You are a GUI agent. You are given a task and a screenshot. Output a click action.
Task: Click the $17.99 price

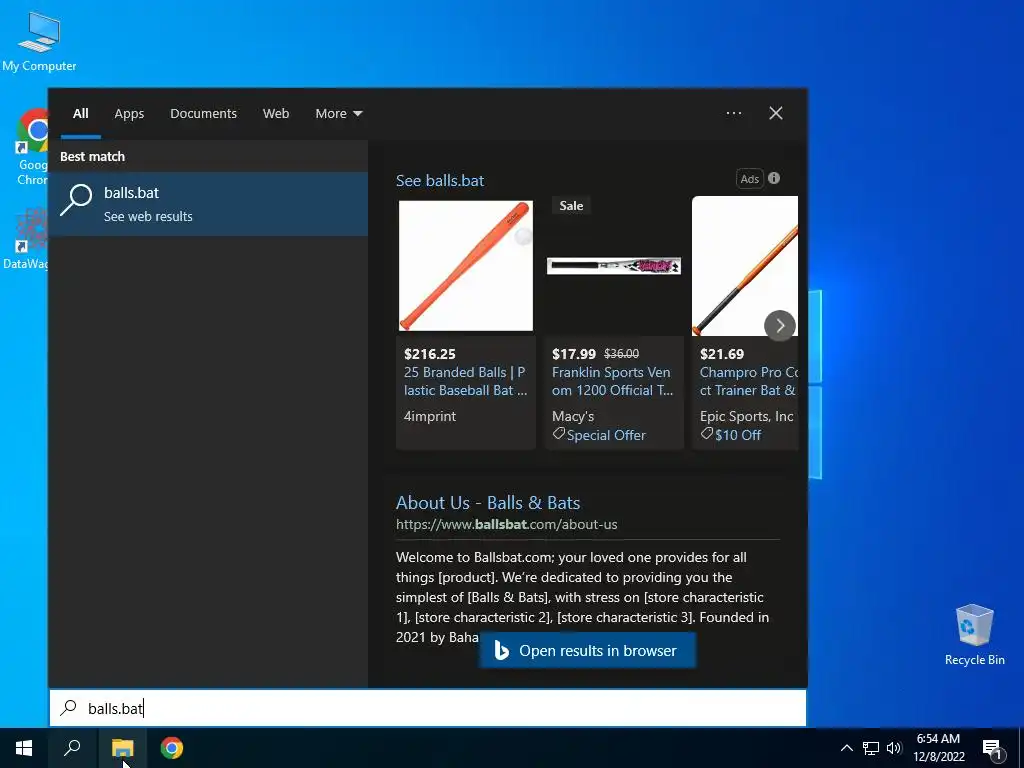[574, 354]
